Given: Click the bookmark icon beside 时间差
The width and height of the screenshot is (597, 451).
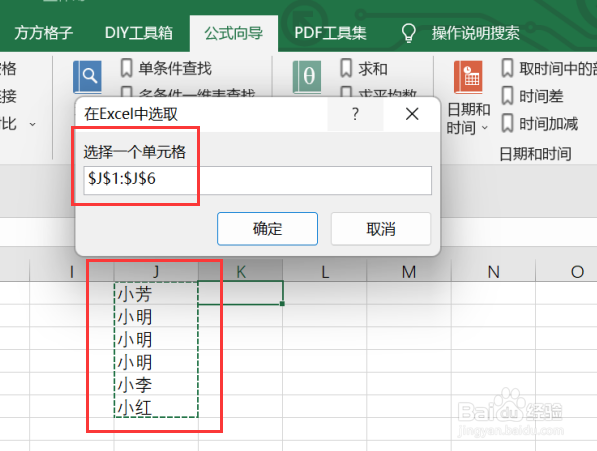Looking at the screenshot, I should click(x=507, y=96).
